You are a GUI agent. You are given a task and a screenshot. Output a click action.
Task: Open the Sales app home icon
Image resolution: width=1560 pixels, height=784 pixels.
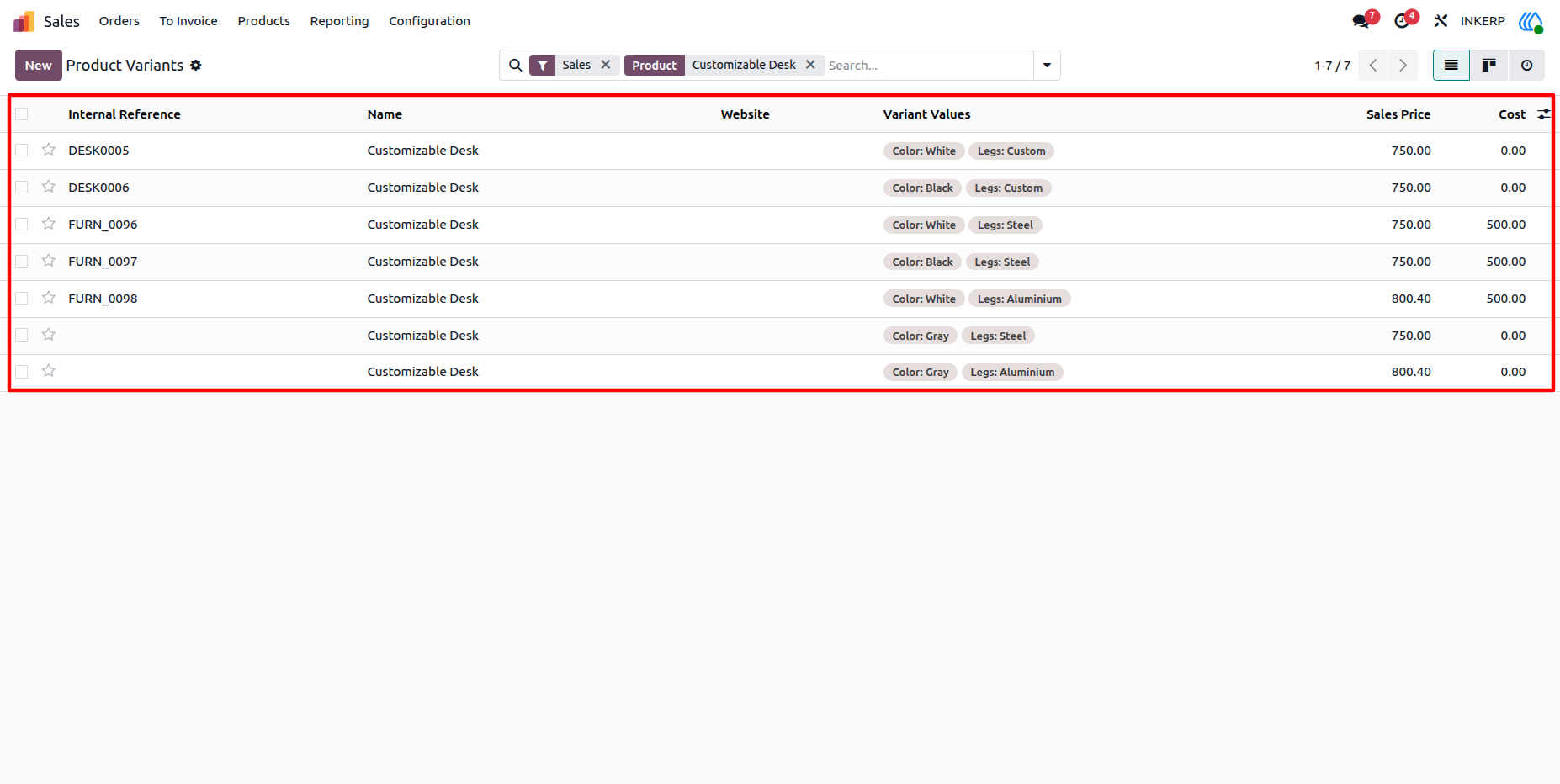[24, 21]
